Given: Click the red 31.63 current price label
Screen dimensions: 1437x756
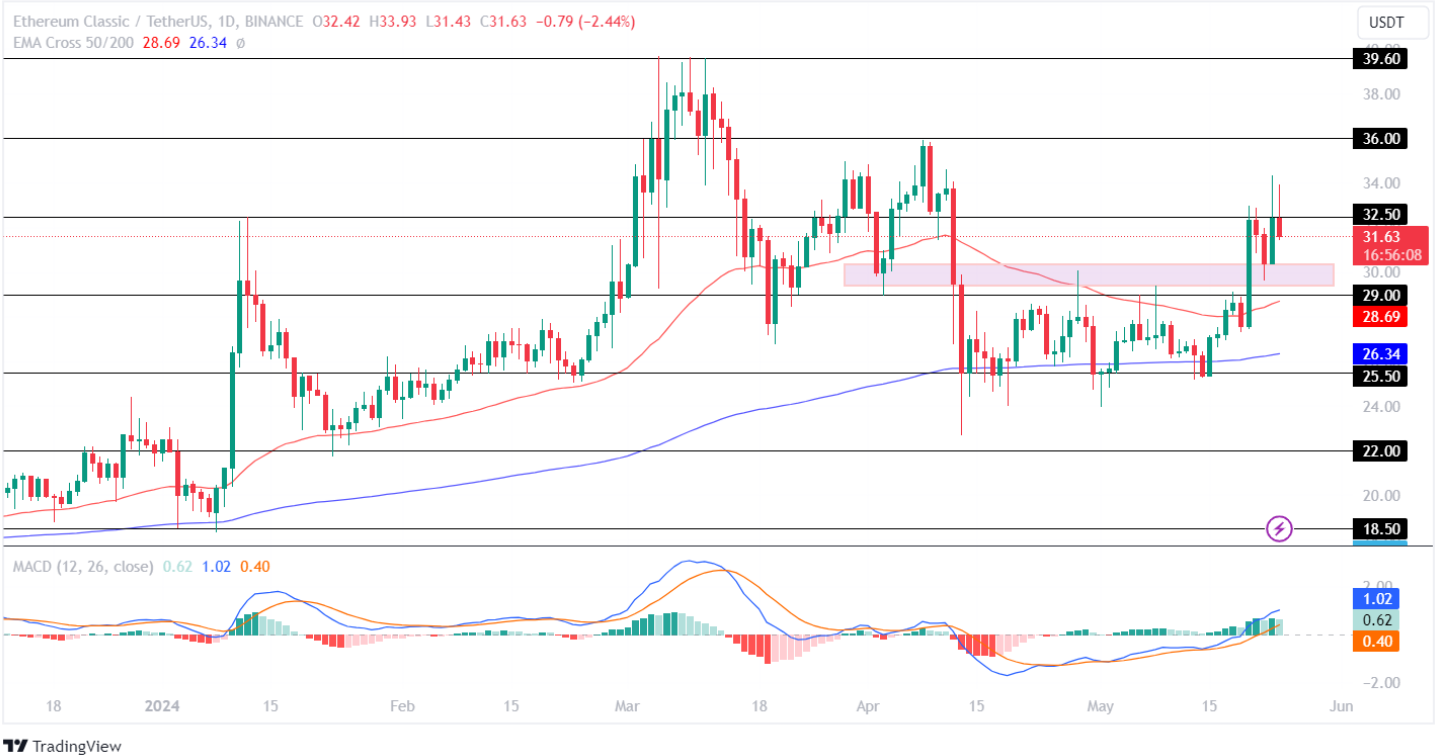Looking at the screenshot, I should 1391,237.
